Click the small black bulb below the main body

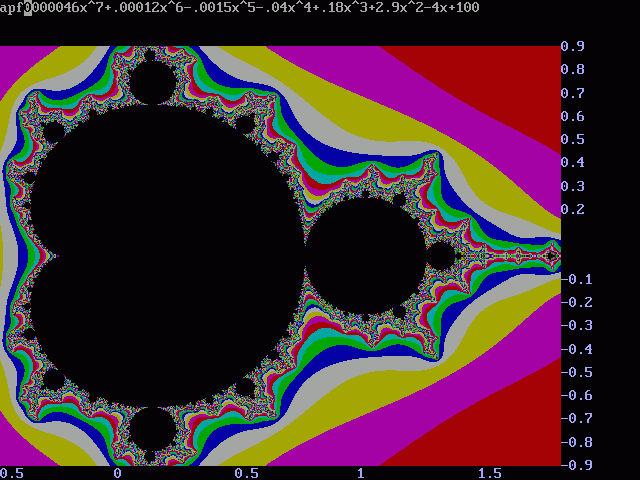[x=153, y=429]
